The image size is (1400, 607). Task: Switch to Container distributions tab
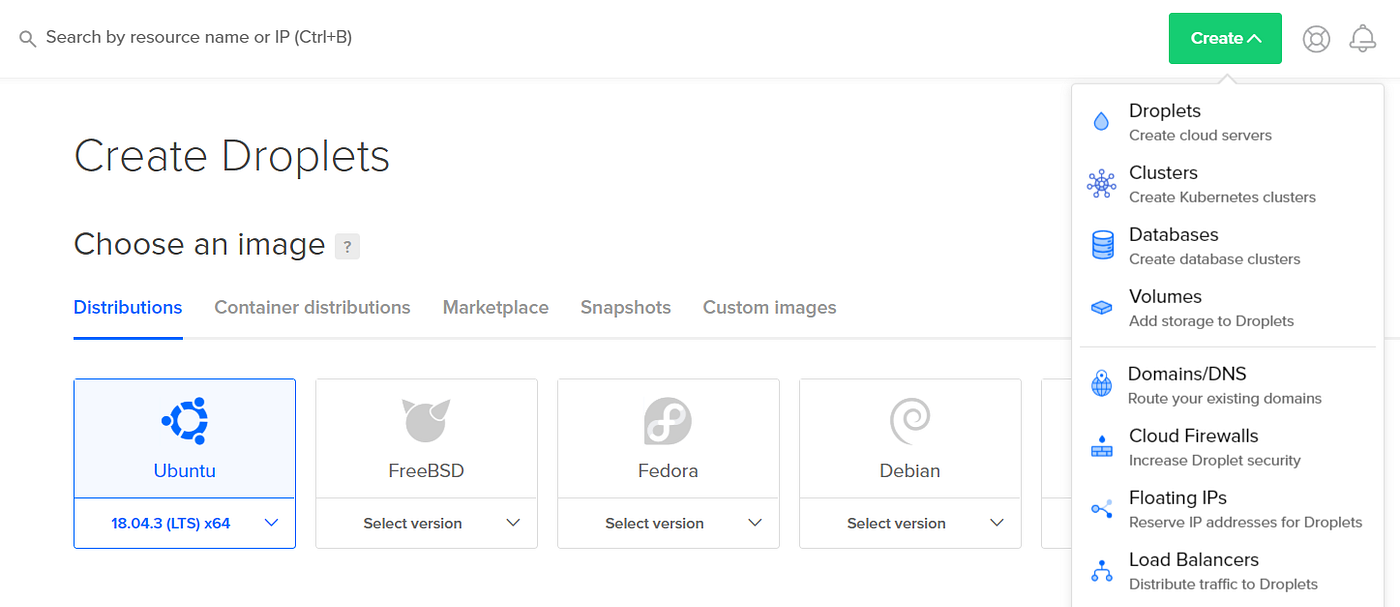312,308
